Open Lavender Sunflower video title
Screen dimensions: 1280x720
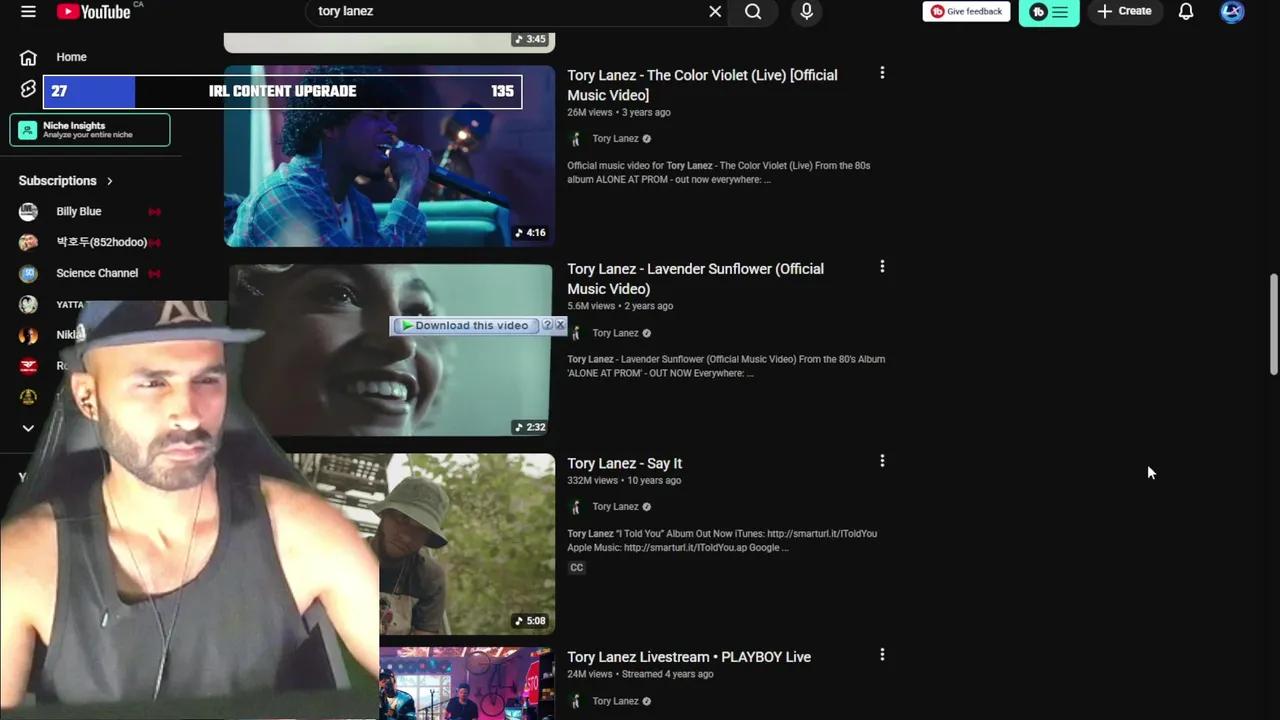coord(695,279)
